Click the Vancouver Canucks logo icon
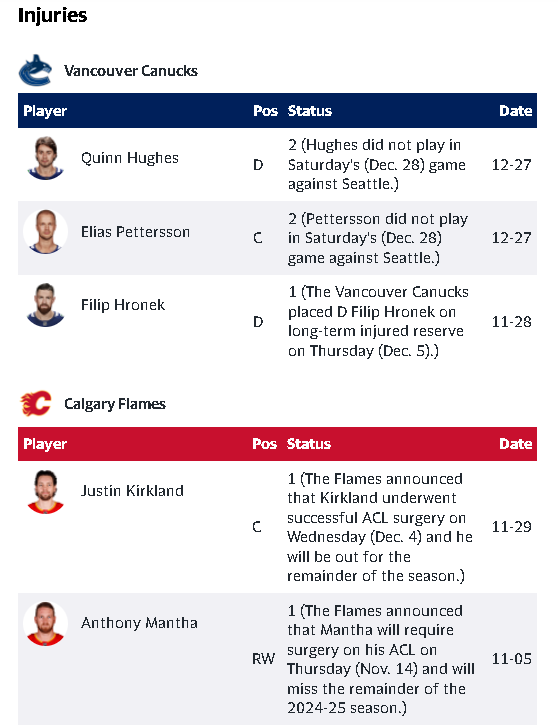Viewport: 558px width, 726px height. coord(35,70)
